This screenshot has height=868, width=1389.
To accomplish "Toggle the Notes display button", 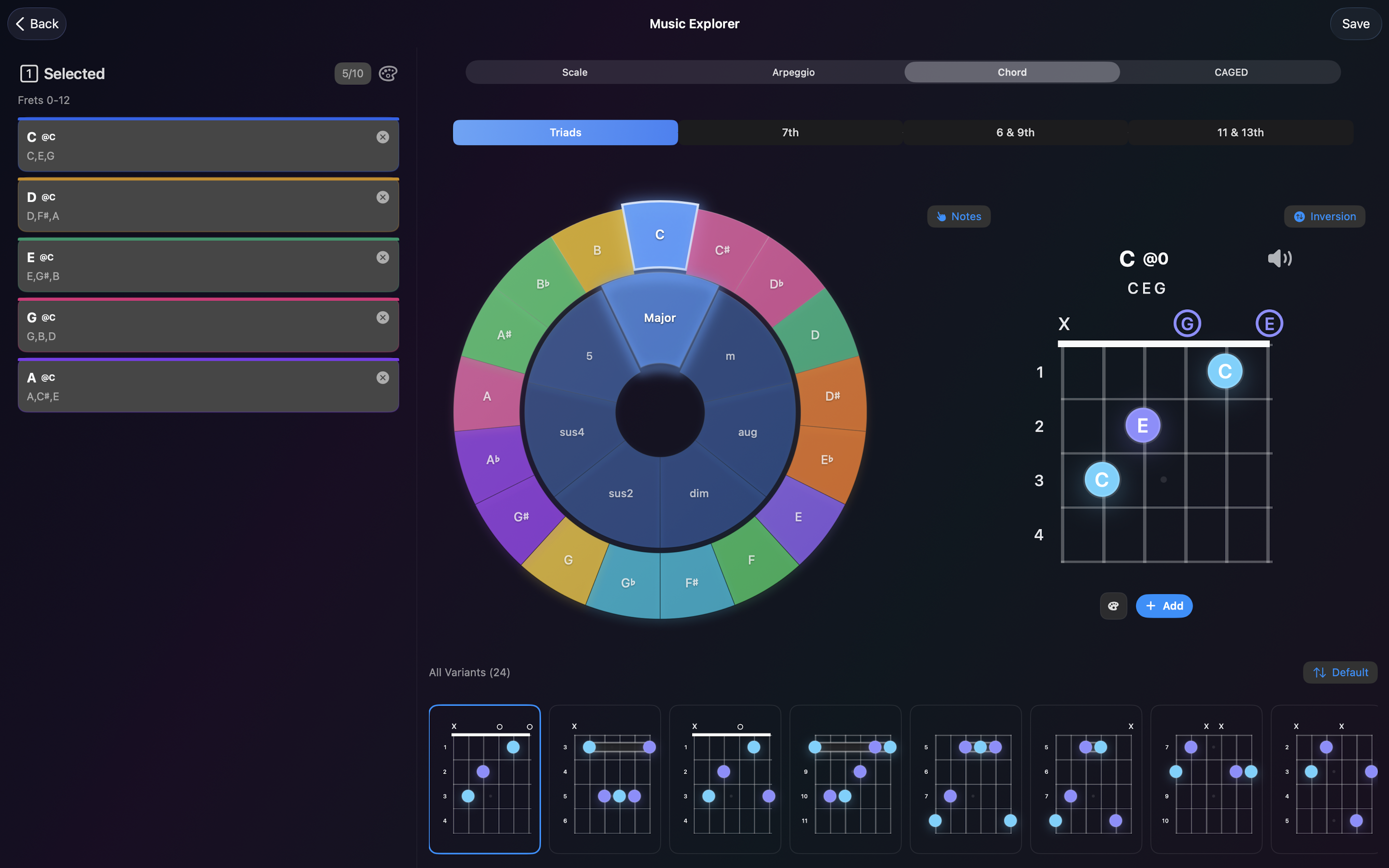I will point(958,217).
